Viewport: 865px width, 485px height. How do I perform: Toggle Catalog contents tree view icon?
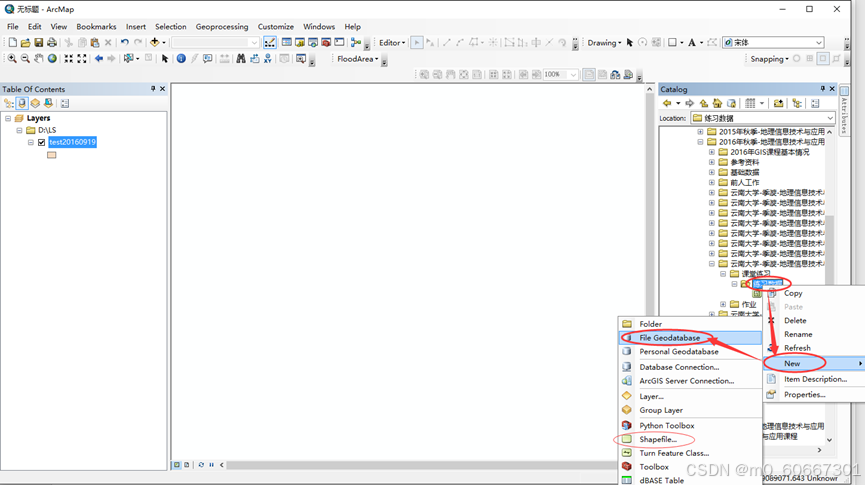pos(797,103)
